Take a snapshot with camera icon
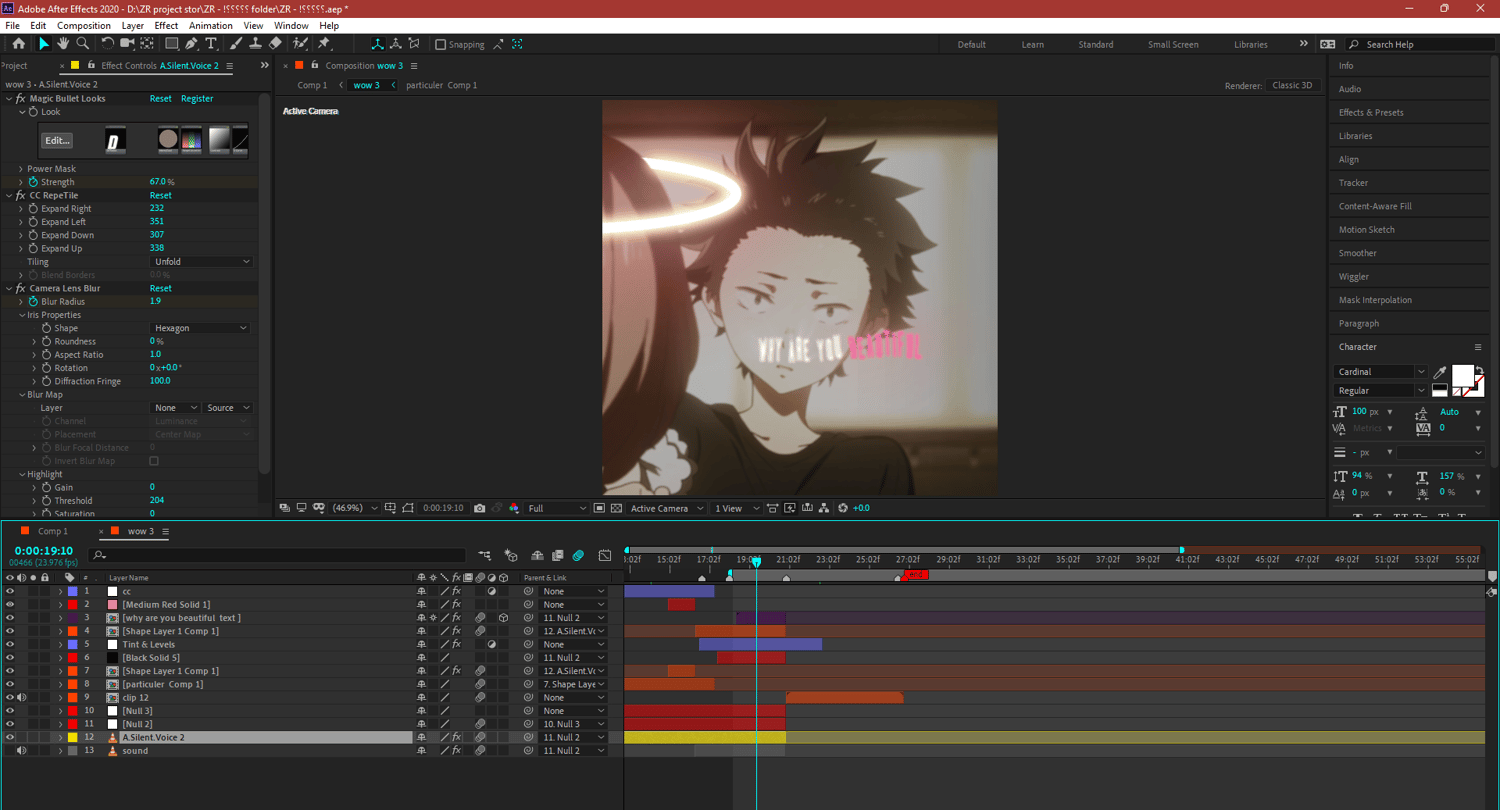The image size is (1500, 810). click(480, 508)
